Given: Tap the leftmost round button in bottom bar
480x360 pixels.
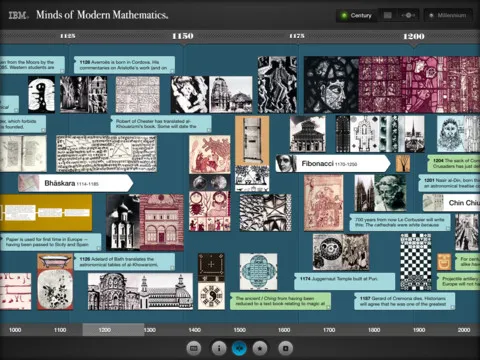Looking at the screenshot, I should coord(194,348).
